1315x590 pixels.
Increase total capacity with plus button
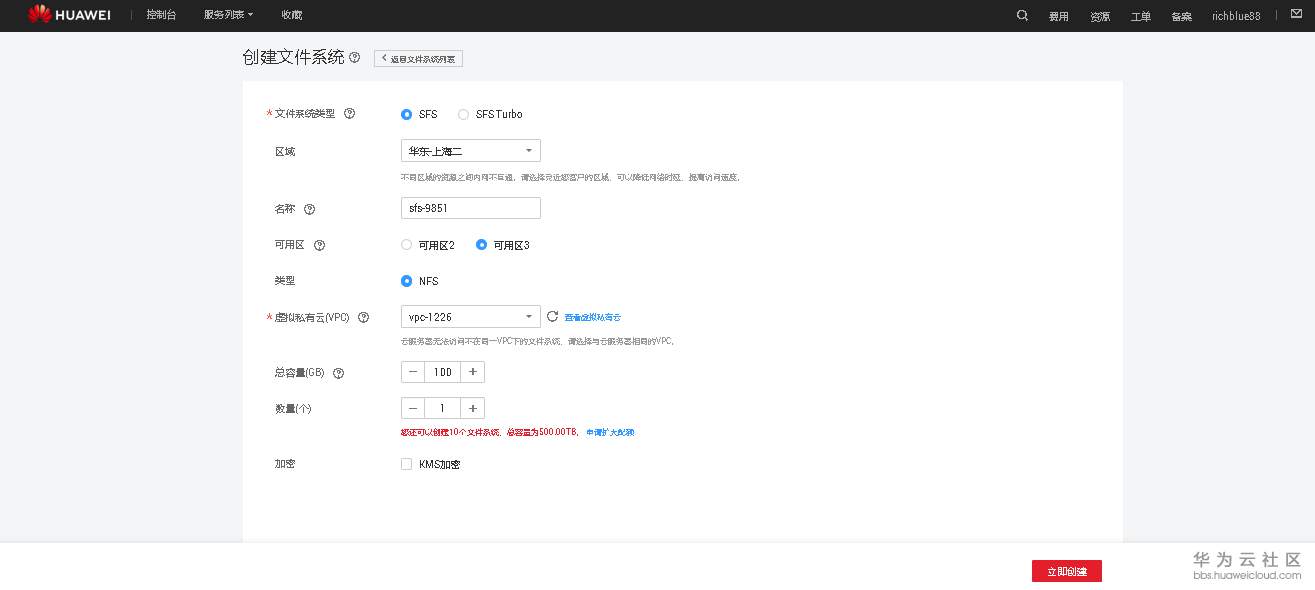click(473, 372)
